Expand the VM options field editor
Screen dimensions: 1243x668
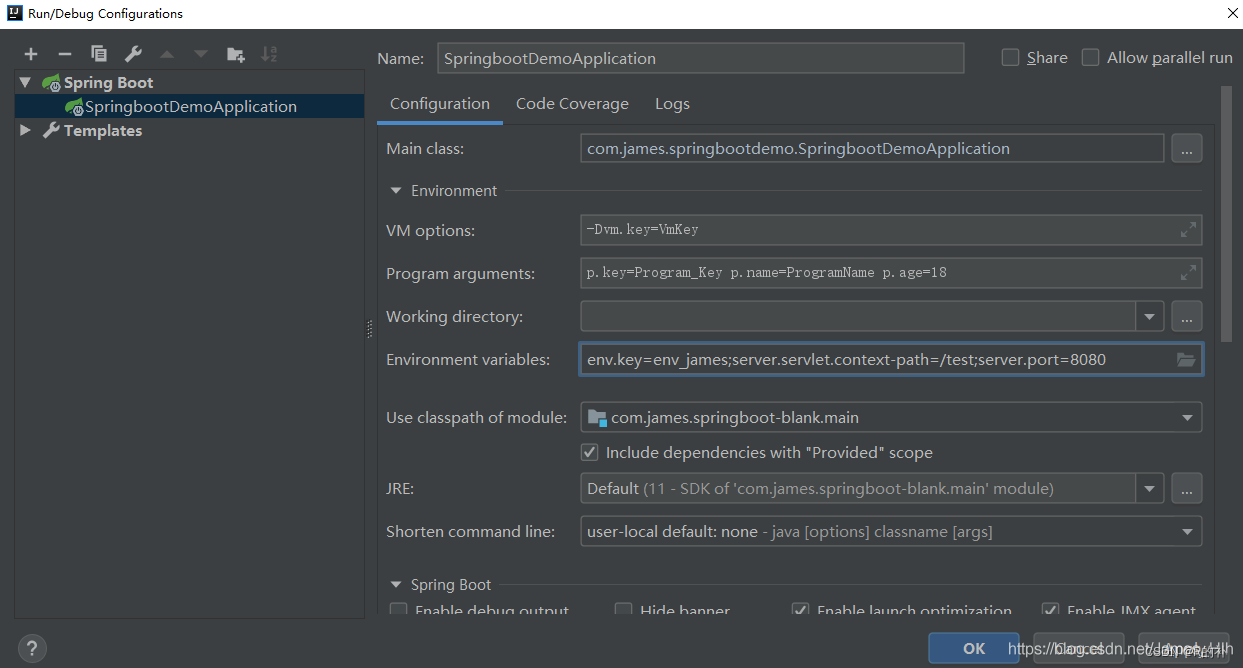pyautogui.click(x=1188, y=229)
